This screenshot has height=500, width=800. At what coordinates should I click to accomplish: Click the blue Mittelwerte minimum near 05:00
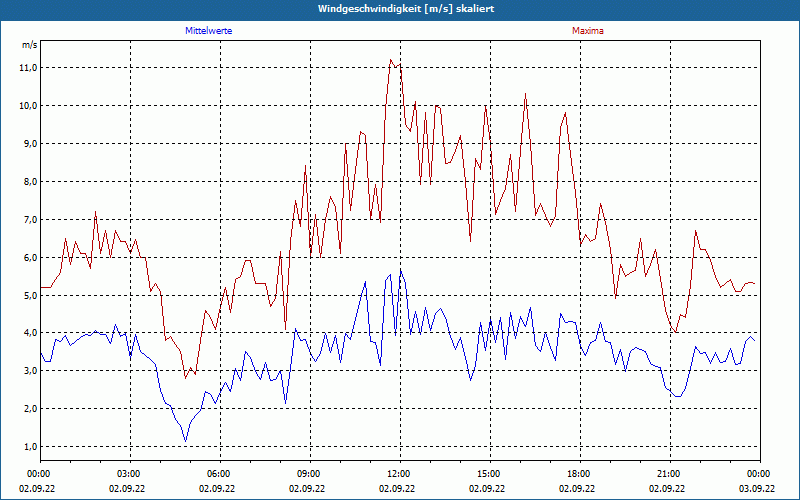coord(186,440)
